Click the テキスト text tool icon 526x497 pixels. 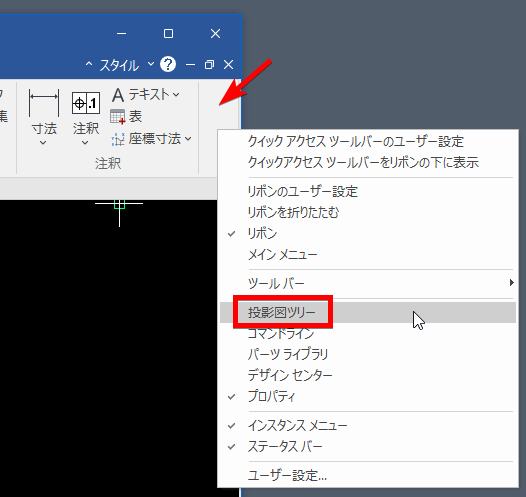[118, 95]
